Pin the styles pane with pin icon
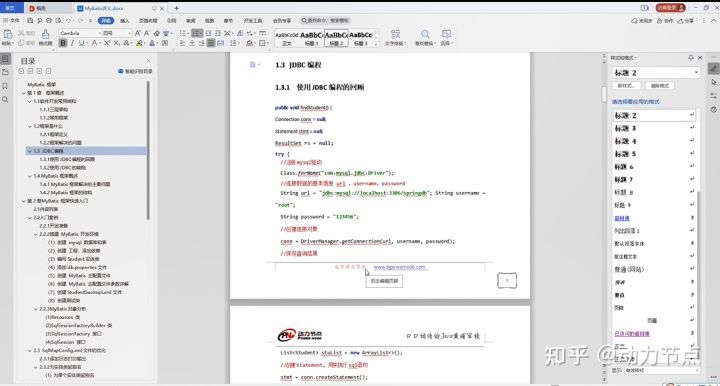This screenshot has width=720, height=386. click(691, 57)
